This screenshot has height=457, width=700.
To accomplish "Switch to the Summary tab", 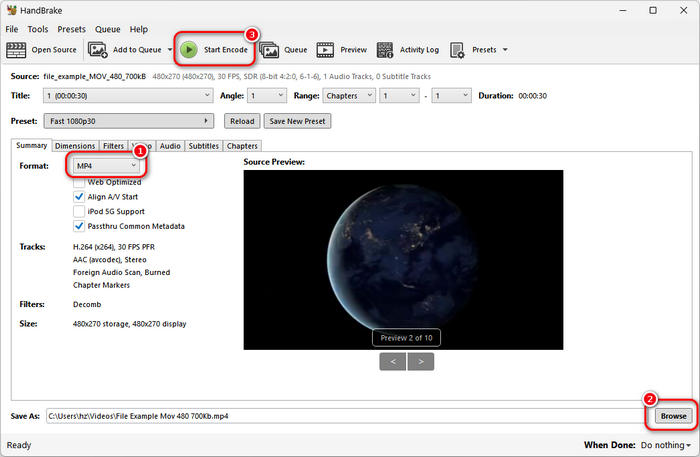I will click(31, 145).
